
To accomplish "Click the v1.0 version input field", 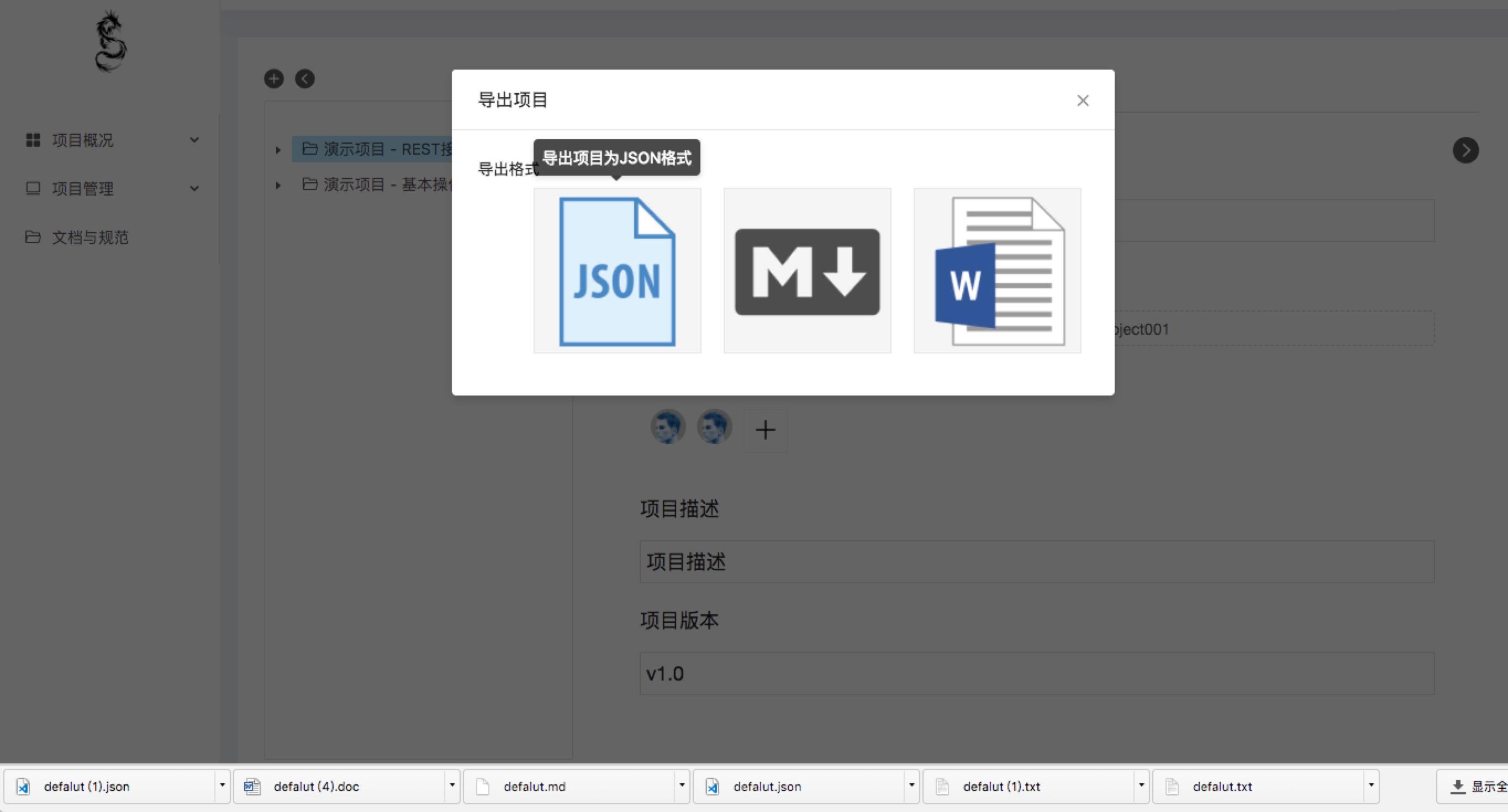I will point(1037,673).
